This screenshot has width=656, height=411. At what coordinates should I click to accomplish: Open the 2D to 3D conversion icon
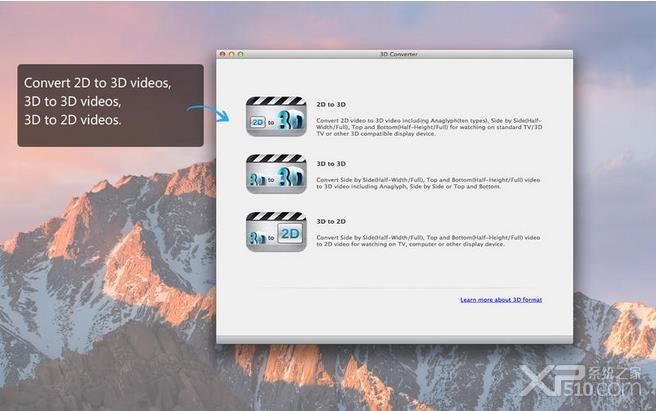coord(276,116)
